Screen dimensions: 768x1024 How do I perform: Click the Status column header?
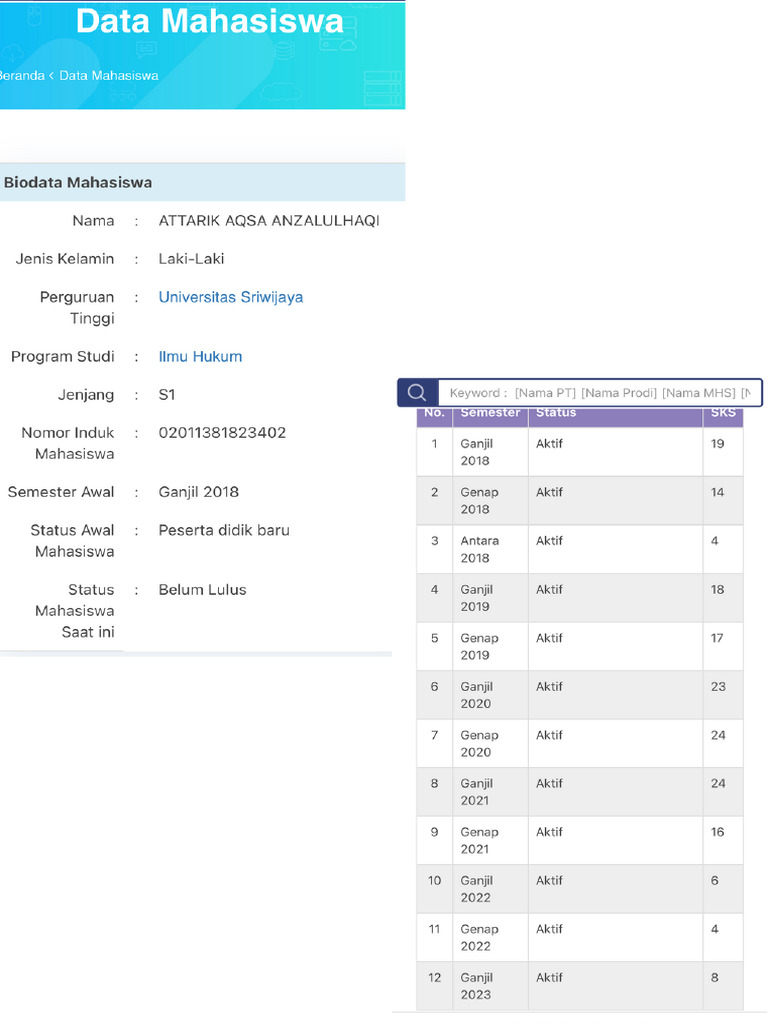pyautogui.click(x=556, y=413)
